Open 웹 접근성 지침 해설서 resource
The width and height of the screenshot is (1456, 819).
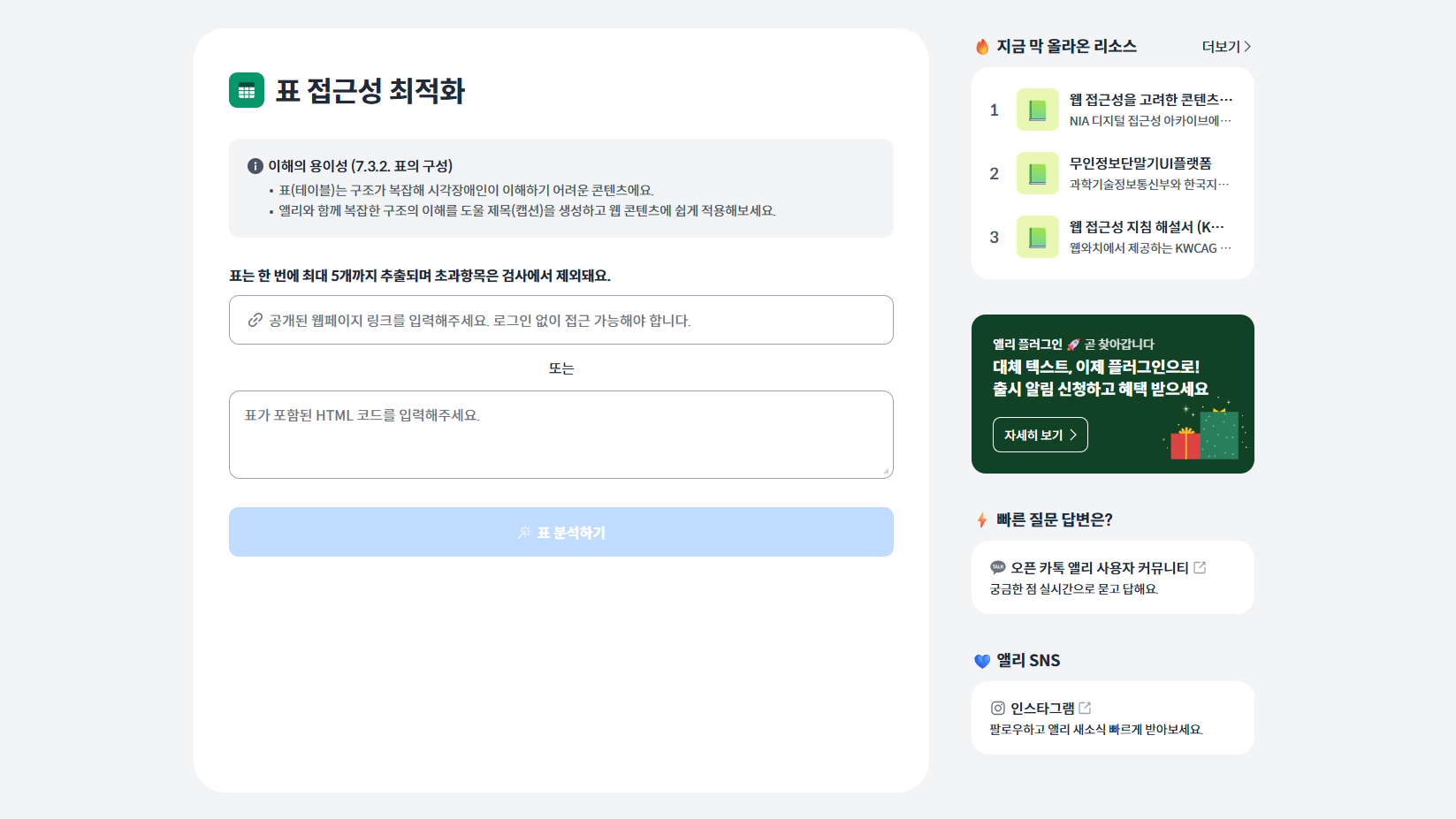[1147, 227]
